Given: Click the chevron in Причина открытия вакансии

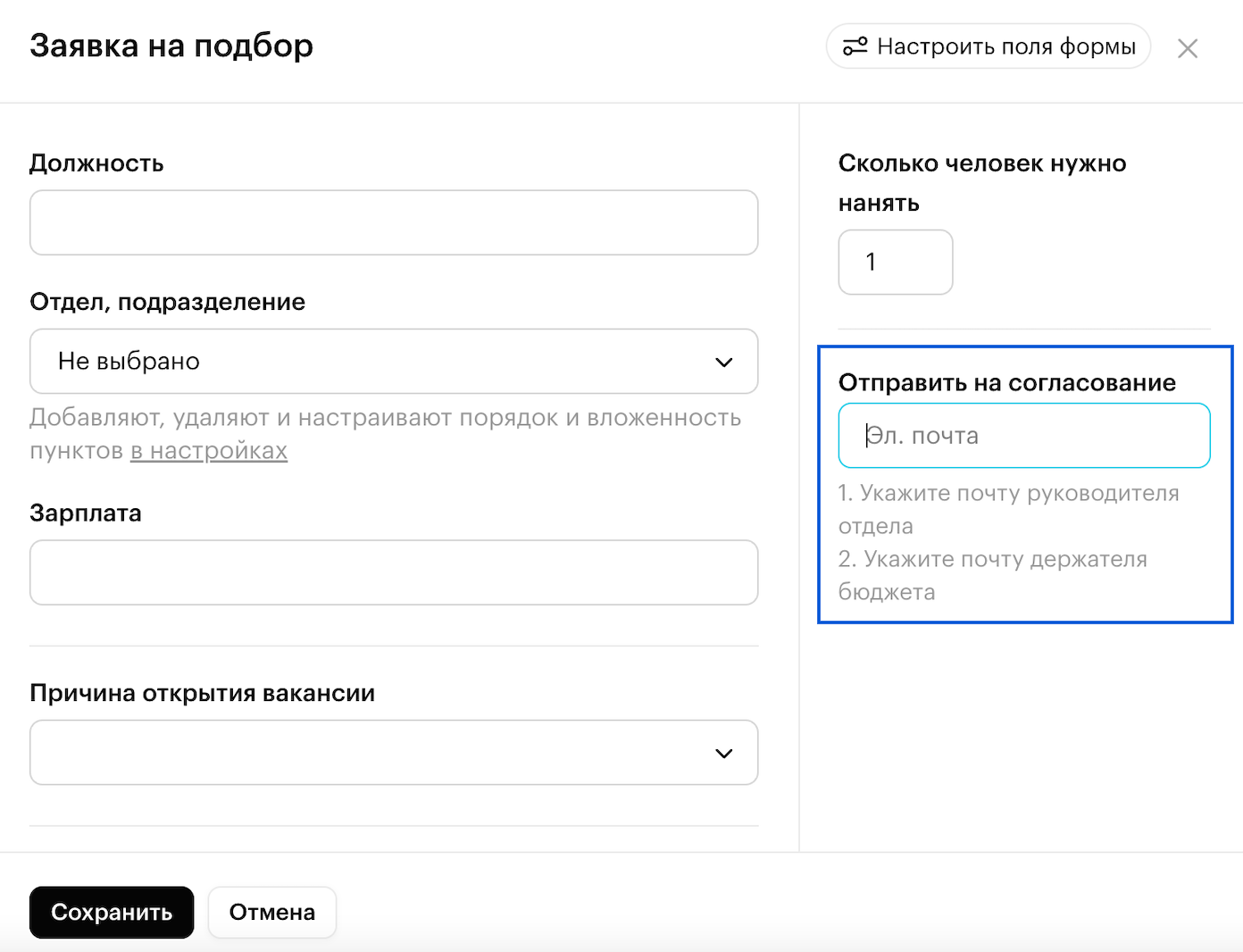Looking at the screenshot, I should (723, 753).
